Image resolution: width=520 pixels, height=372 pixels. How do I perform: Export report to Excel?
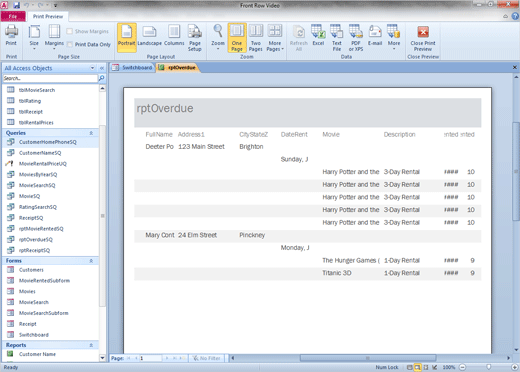pos(318,35)
